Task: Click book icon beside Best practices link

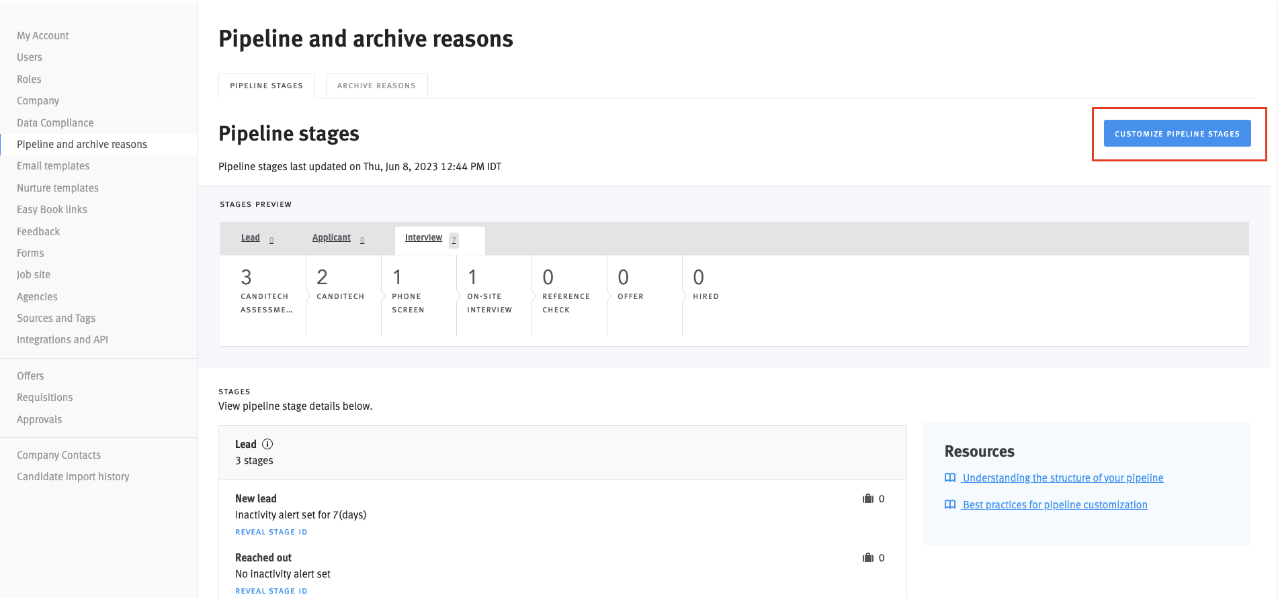Action: tap(950, 505)
